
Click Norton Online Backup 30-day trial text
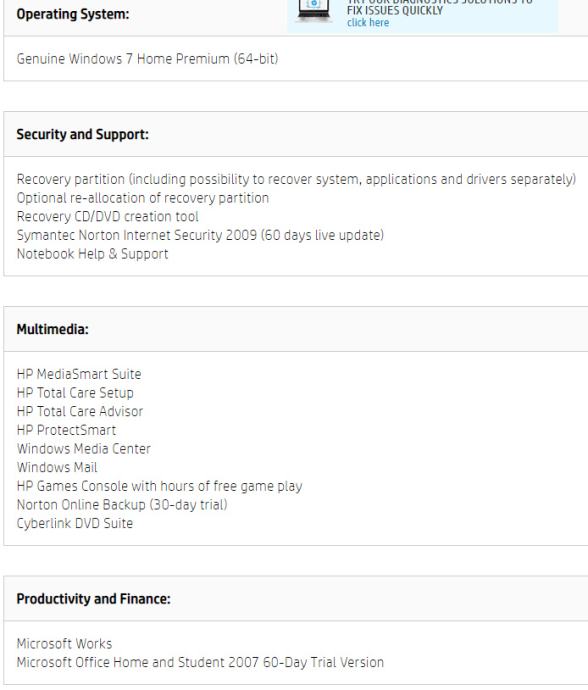point(122,505)
